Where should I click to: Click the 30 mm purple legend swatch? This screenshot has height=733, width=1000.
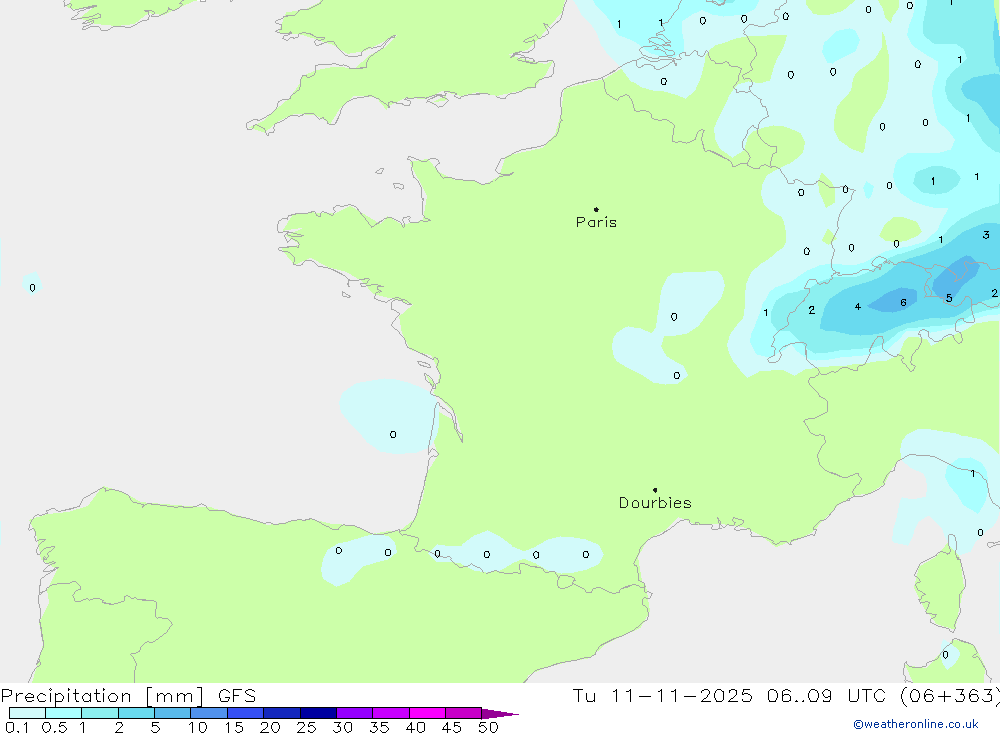tap(354, 713)
